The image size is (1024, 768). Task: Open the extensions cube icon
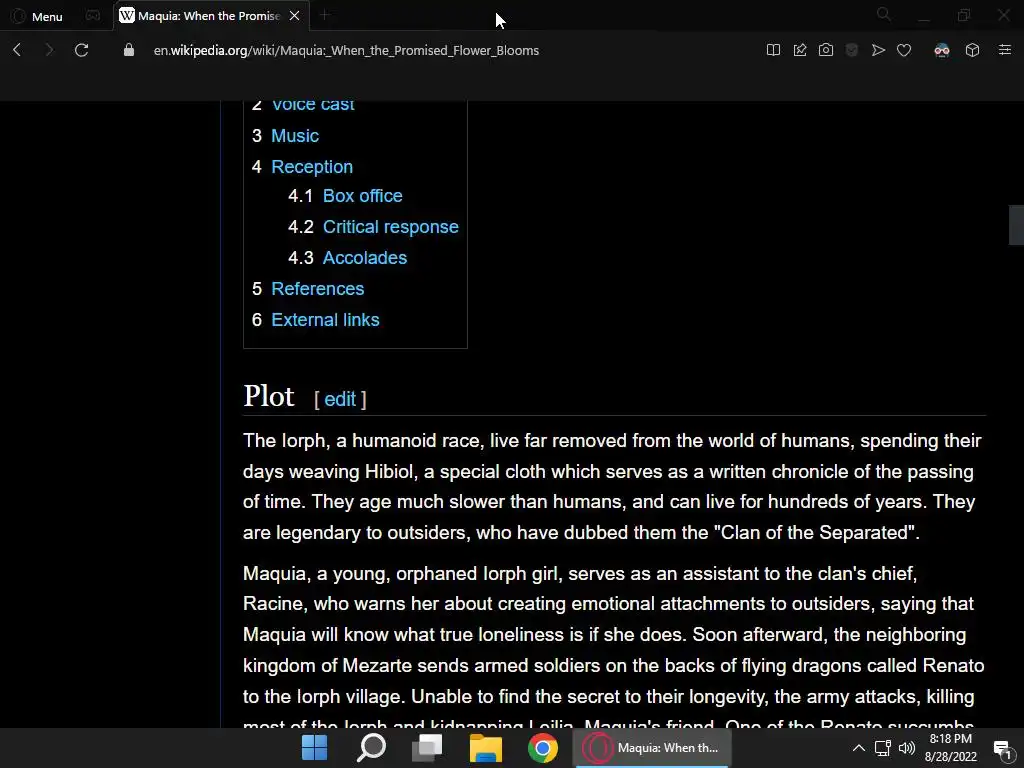[972, 50]
